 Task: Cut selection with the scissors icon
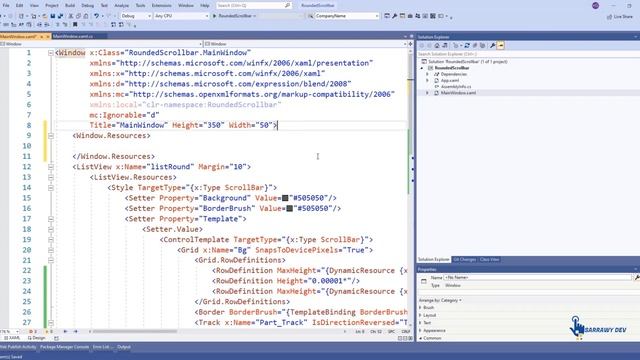point(71,16)
